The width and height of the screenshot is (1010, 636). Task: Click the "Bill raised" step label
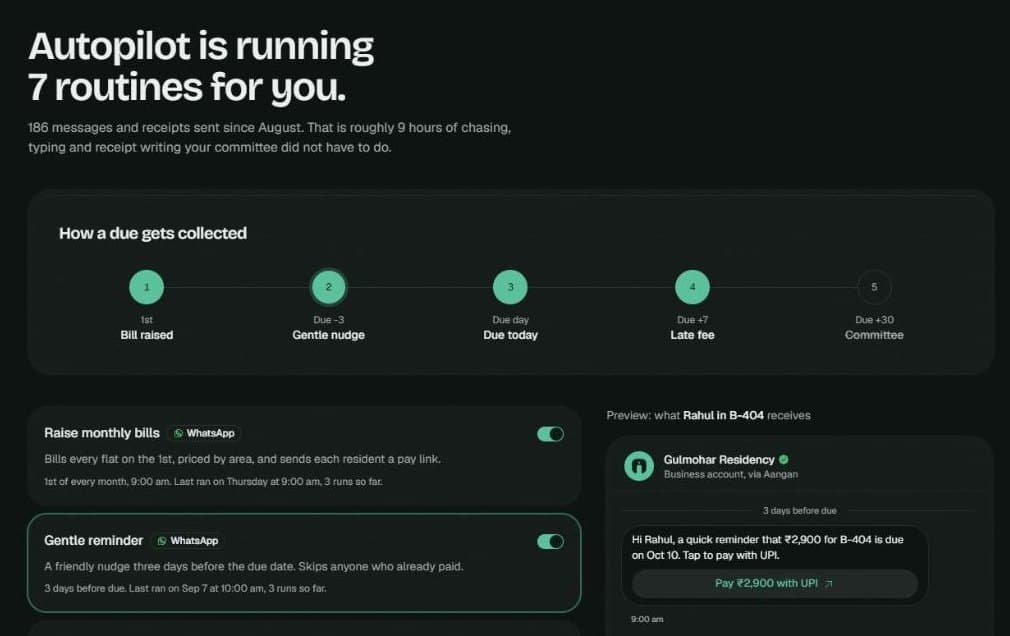pos(147,335)
